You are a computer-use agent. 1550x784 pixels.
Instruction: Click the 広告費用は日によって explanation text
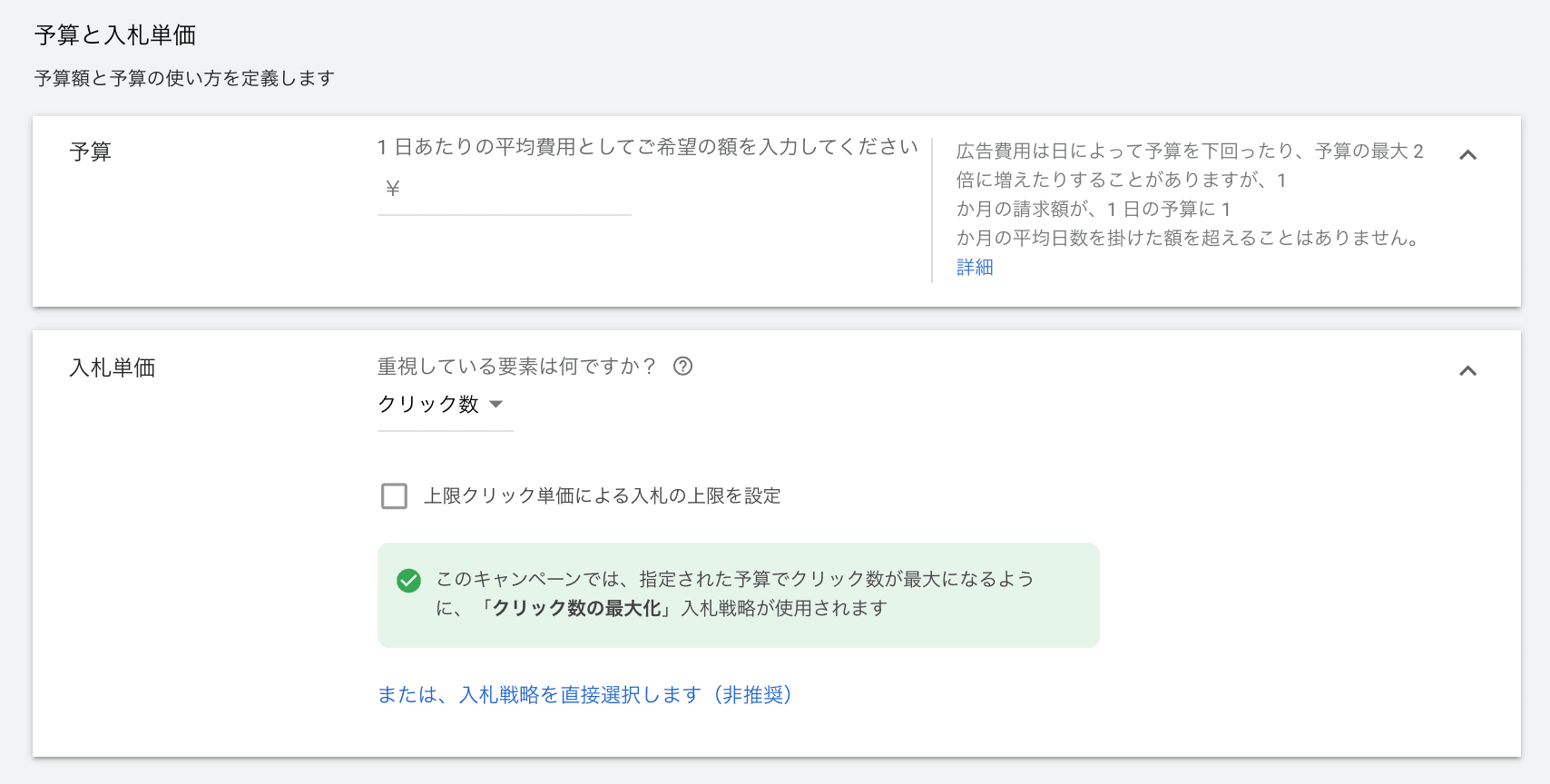1190,195
